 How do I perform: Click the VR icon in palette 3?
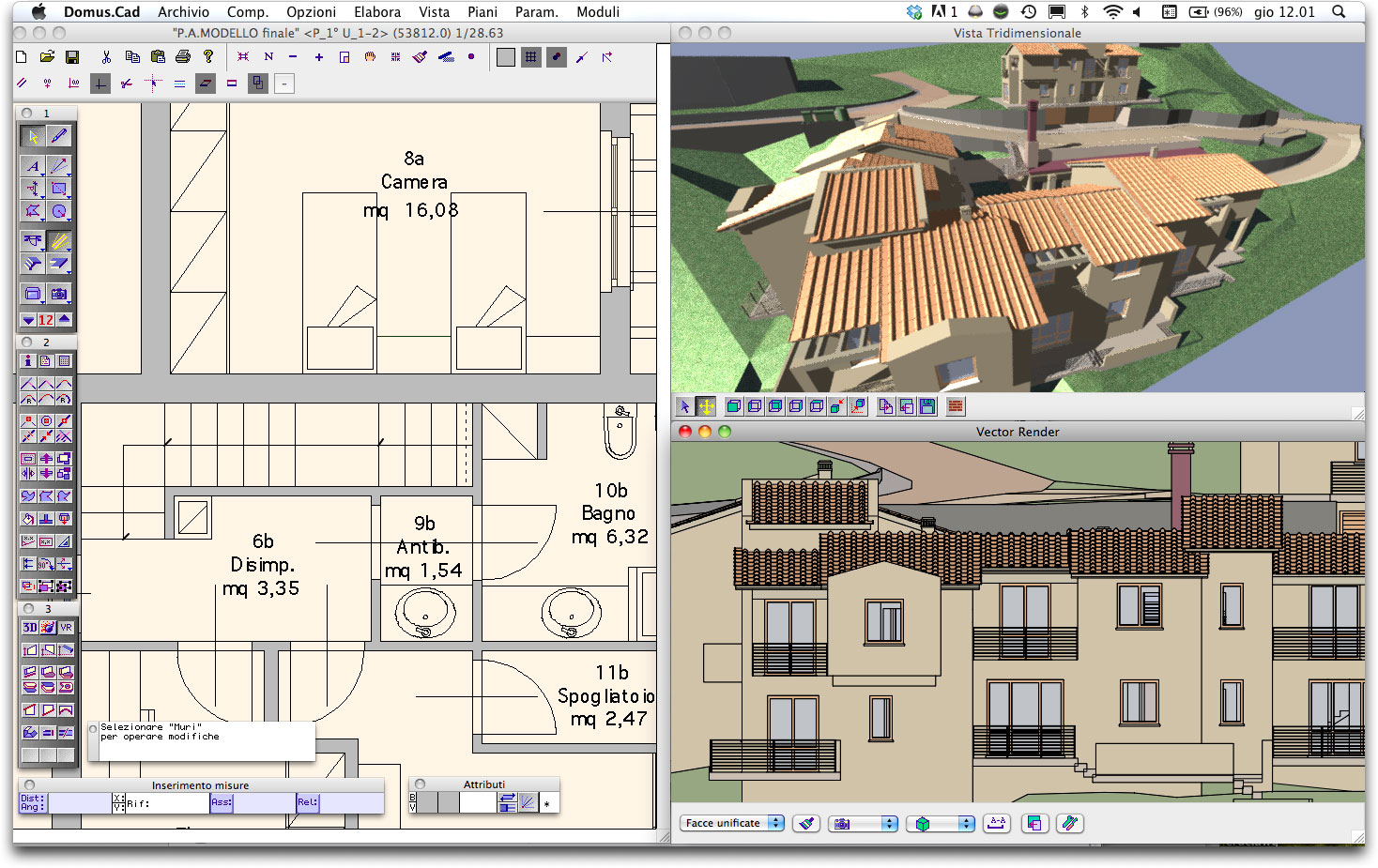(x=66, y=627)
